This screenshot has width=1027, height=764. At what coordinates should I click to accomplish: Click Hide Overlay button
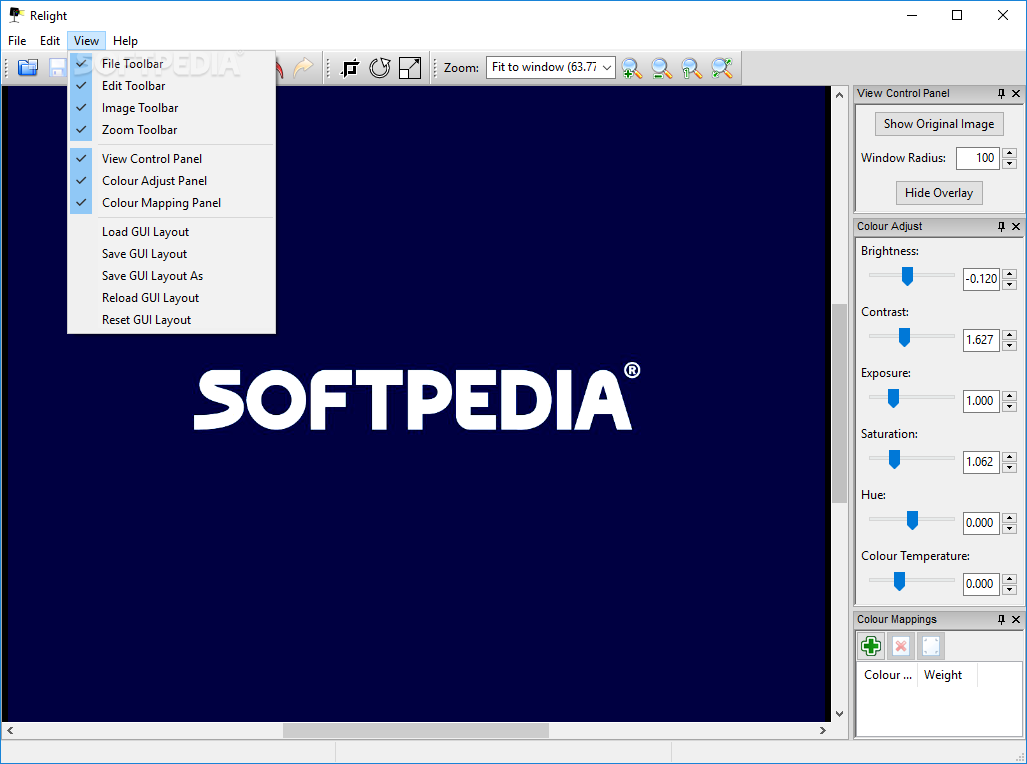click(x=939, y=193)
